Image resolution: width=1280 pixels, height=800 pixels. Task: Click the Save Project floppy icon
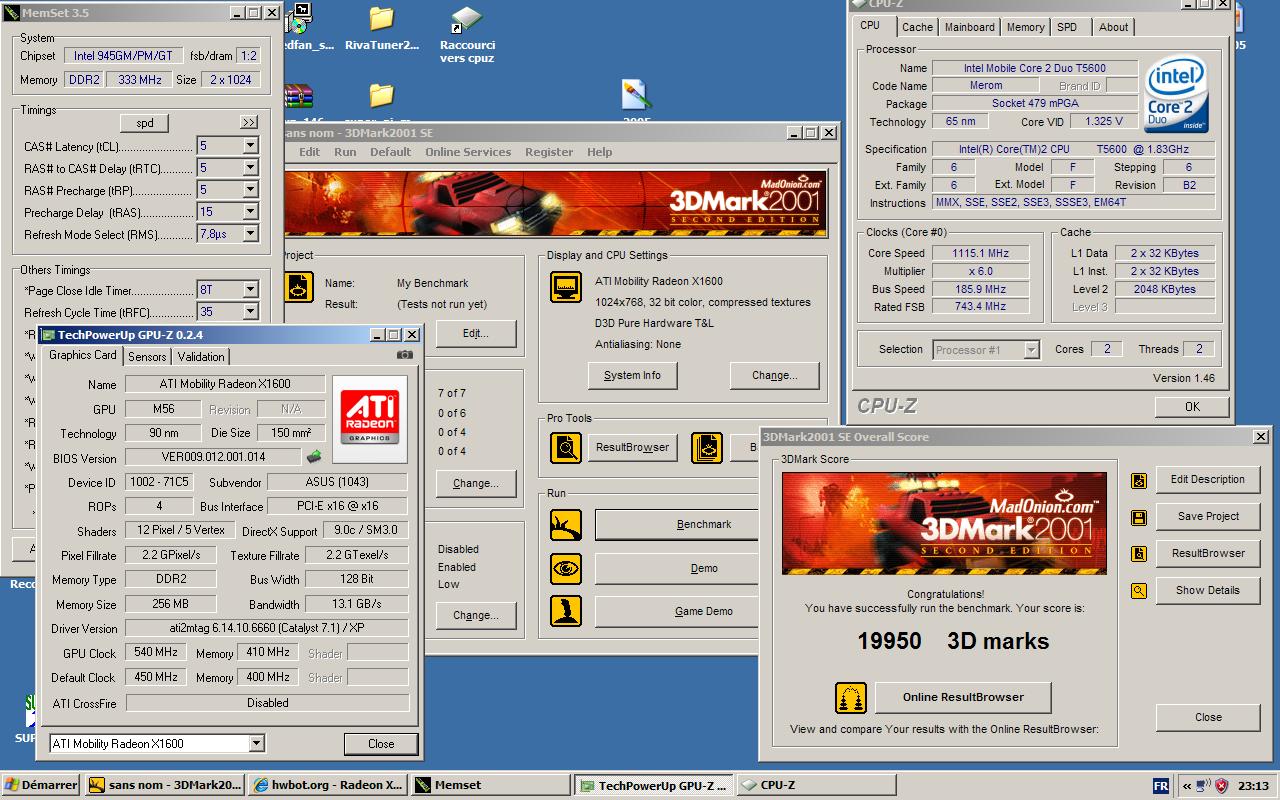pos(1139,517)
